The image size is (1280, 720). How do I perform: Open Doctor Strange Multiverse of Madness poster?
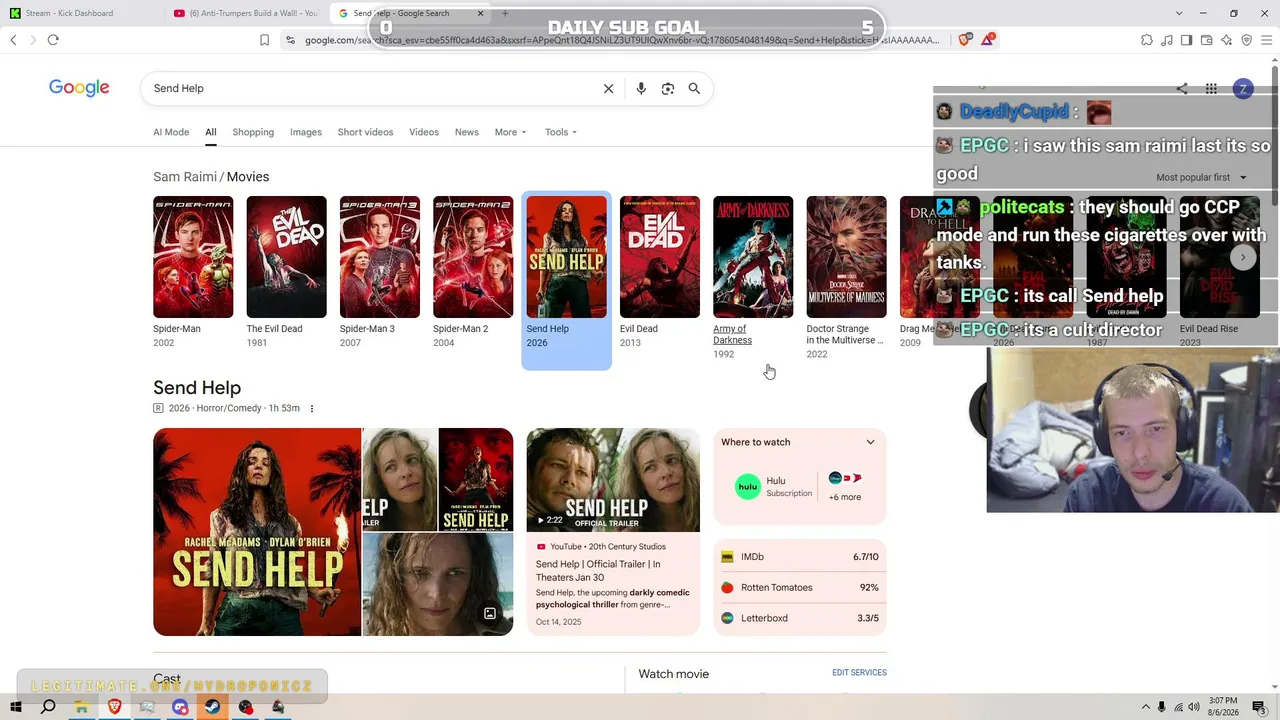coord(846,257)
